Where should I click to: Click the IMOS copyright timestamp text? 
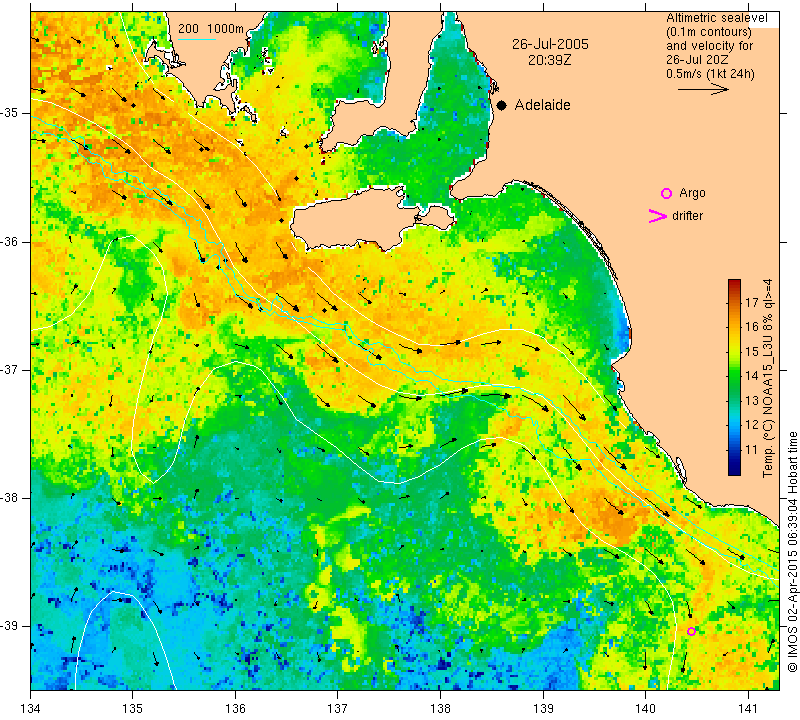[792, 551]
